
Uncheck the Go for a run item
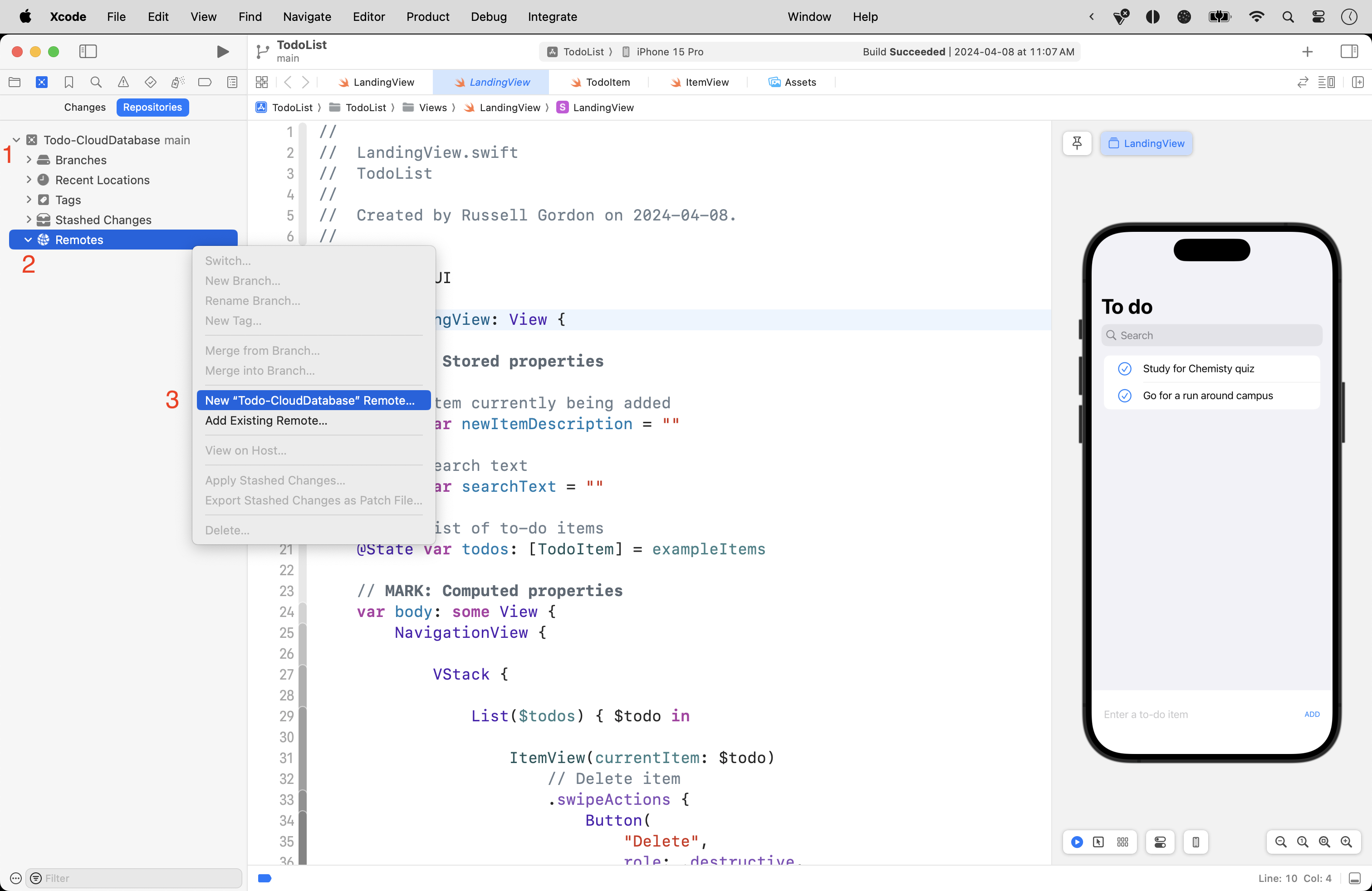click(x=1124, y=395)
